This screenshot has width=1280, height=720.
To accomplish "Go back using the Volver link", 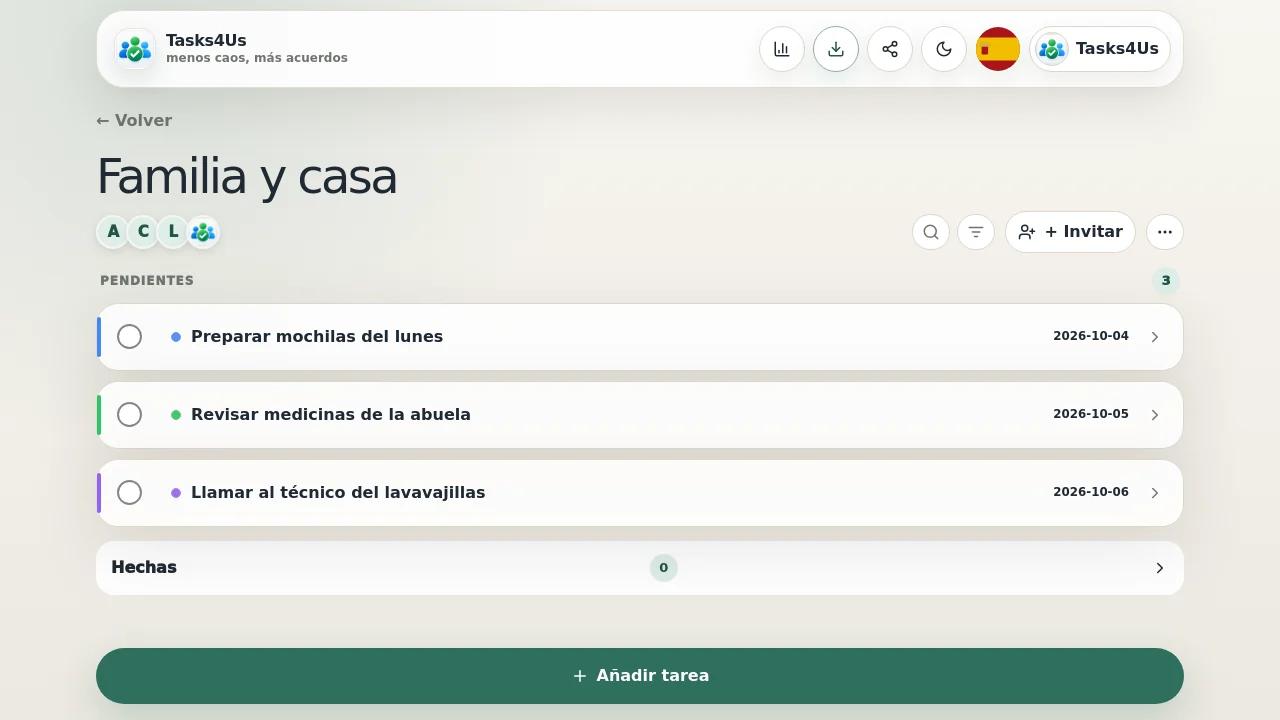I will coord(134,121).
